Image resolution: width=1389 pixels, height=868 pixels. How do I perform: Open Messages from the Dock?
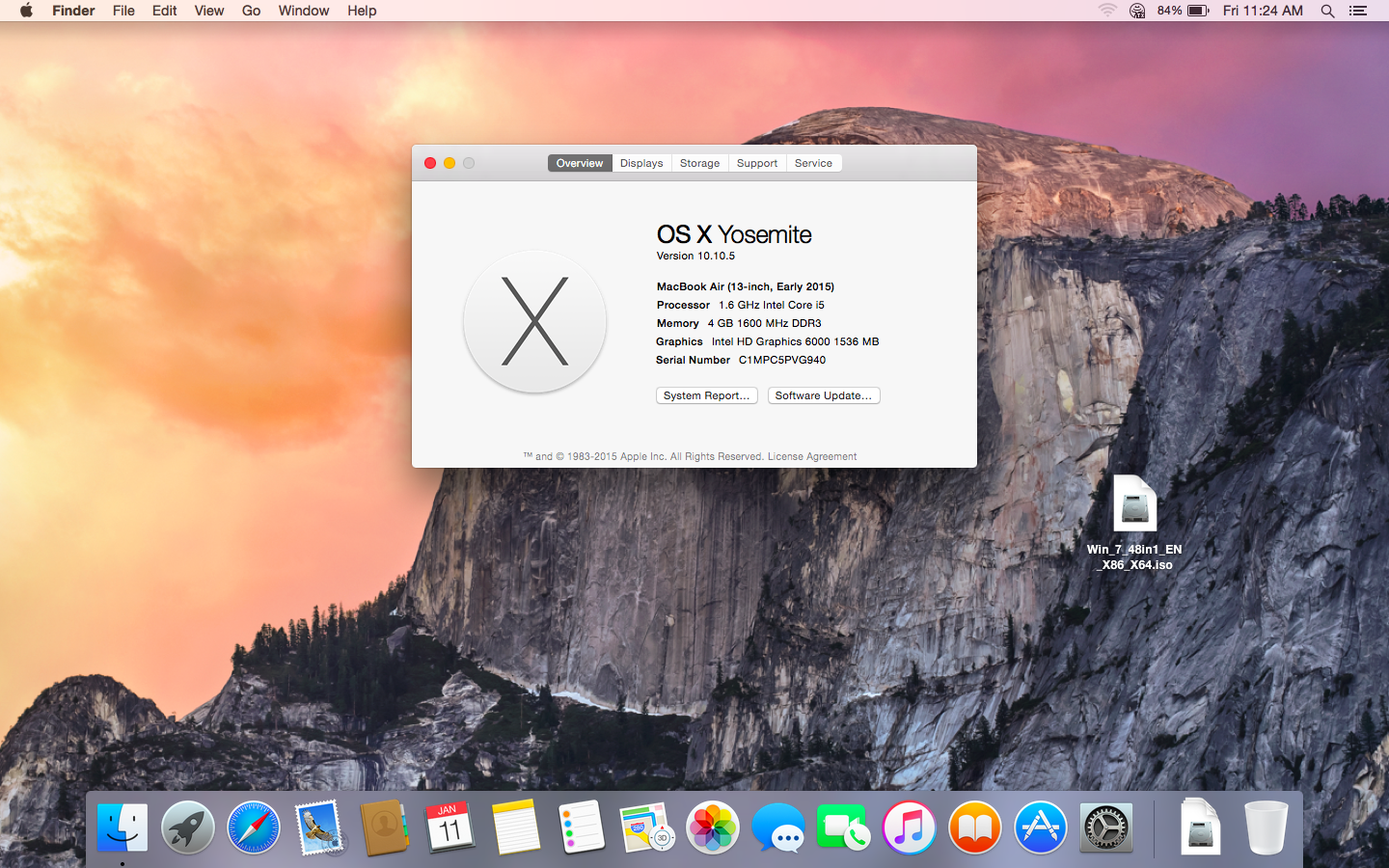pos(778,827)
